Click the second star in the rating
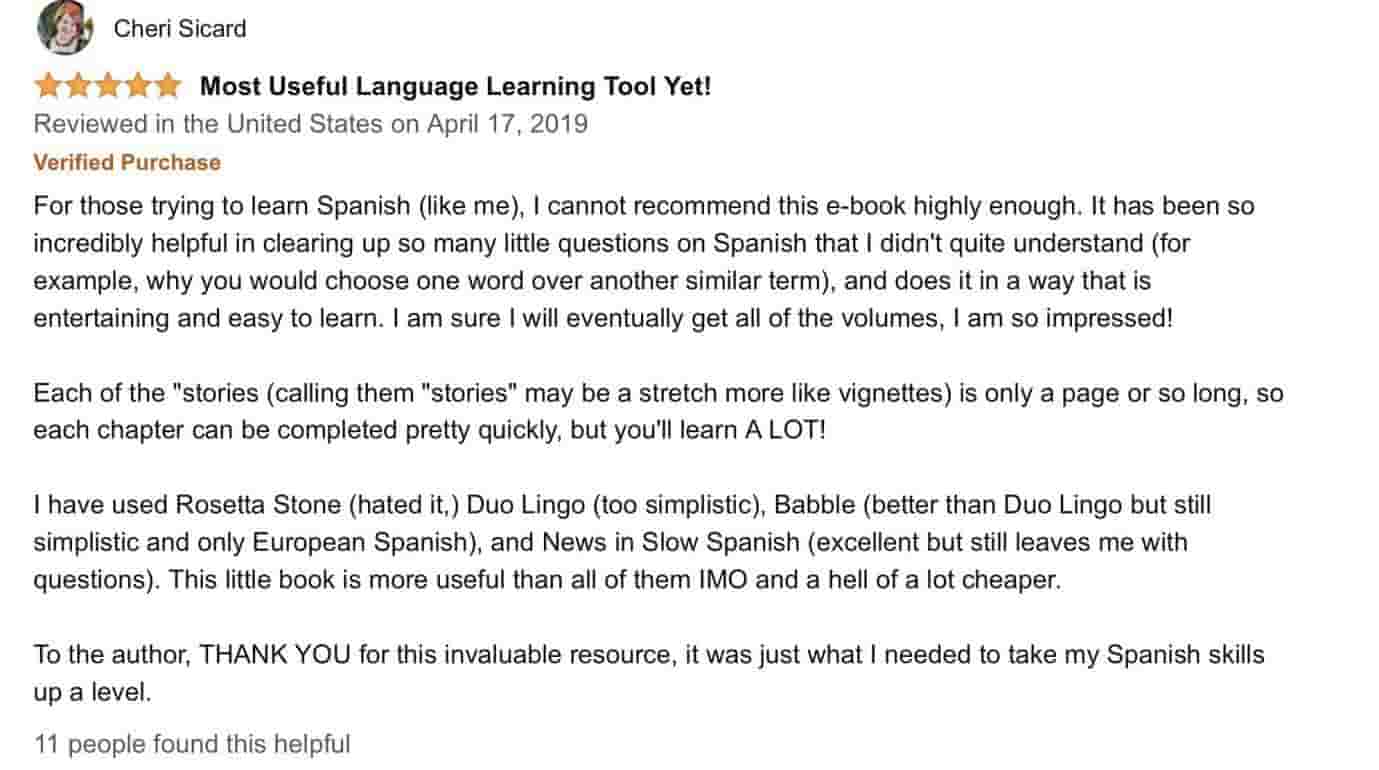 coord(78,86)
